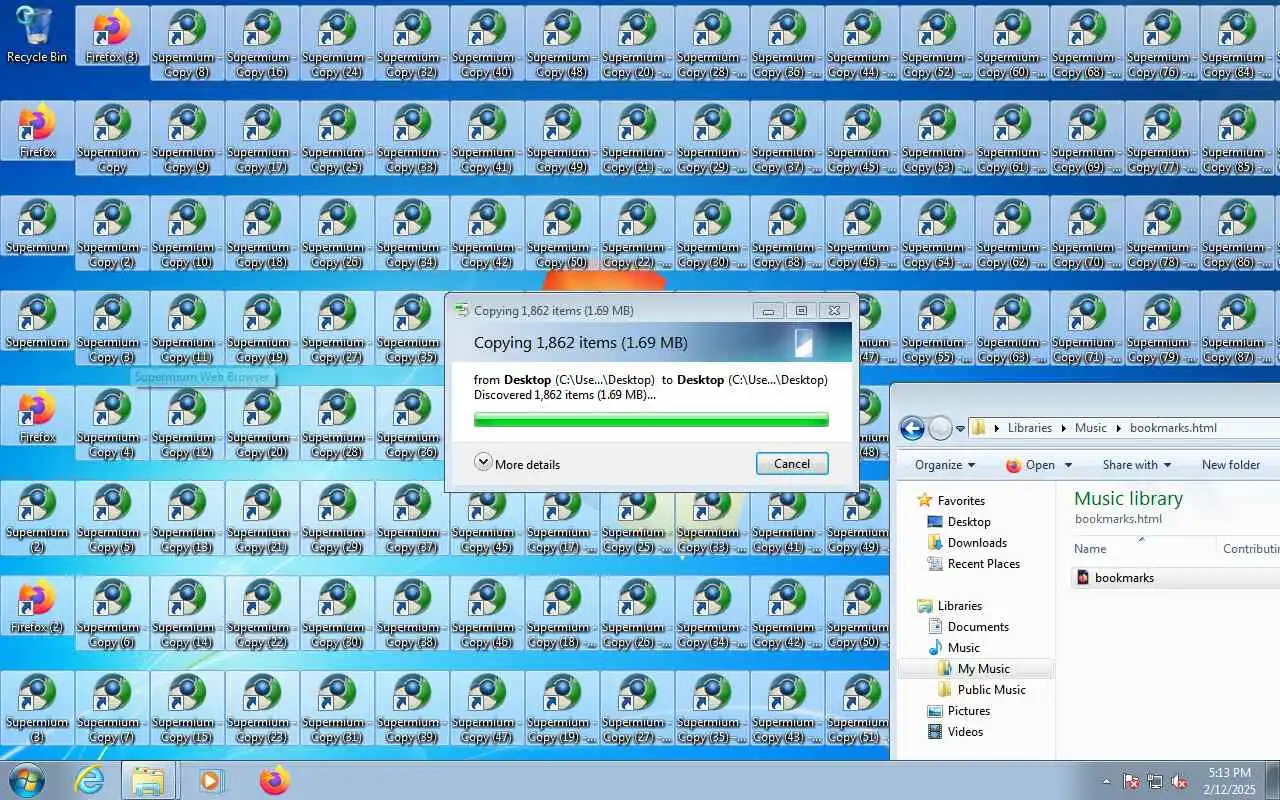Select Supermium - Copy (8) shortcut
Screen dimensions: 1280x800
point(187,43)
